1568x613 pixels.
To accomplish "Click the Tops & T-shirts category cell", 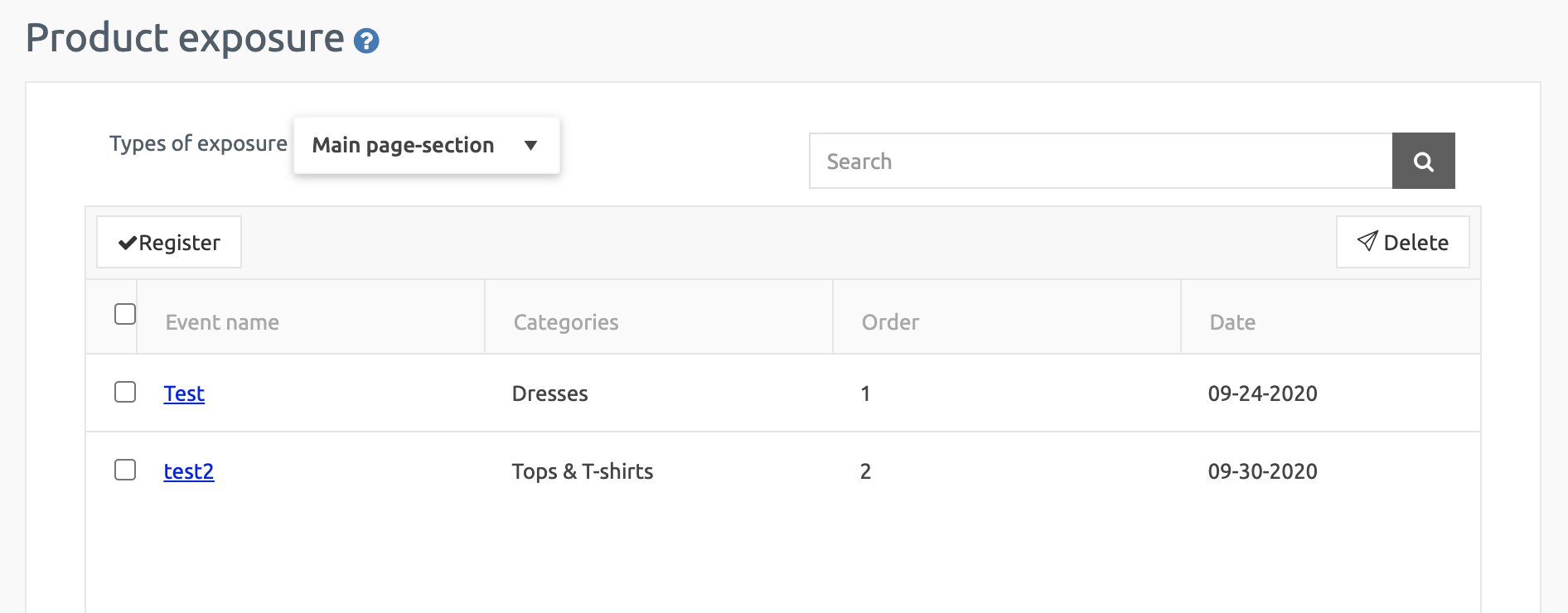I will (582, 472).
